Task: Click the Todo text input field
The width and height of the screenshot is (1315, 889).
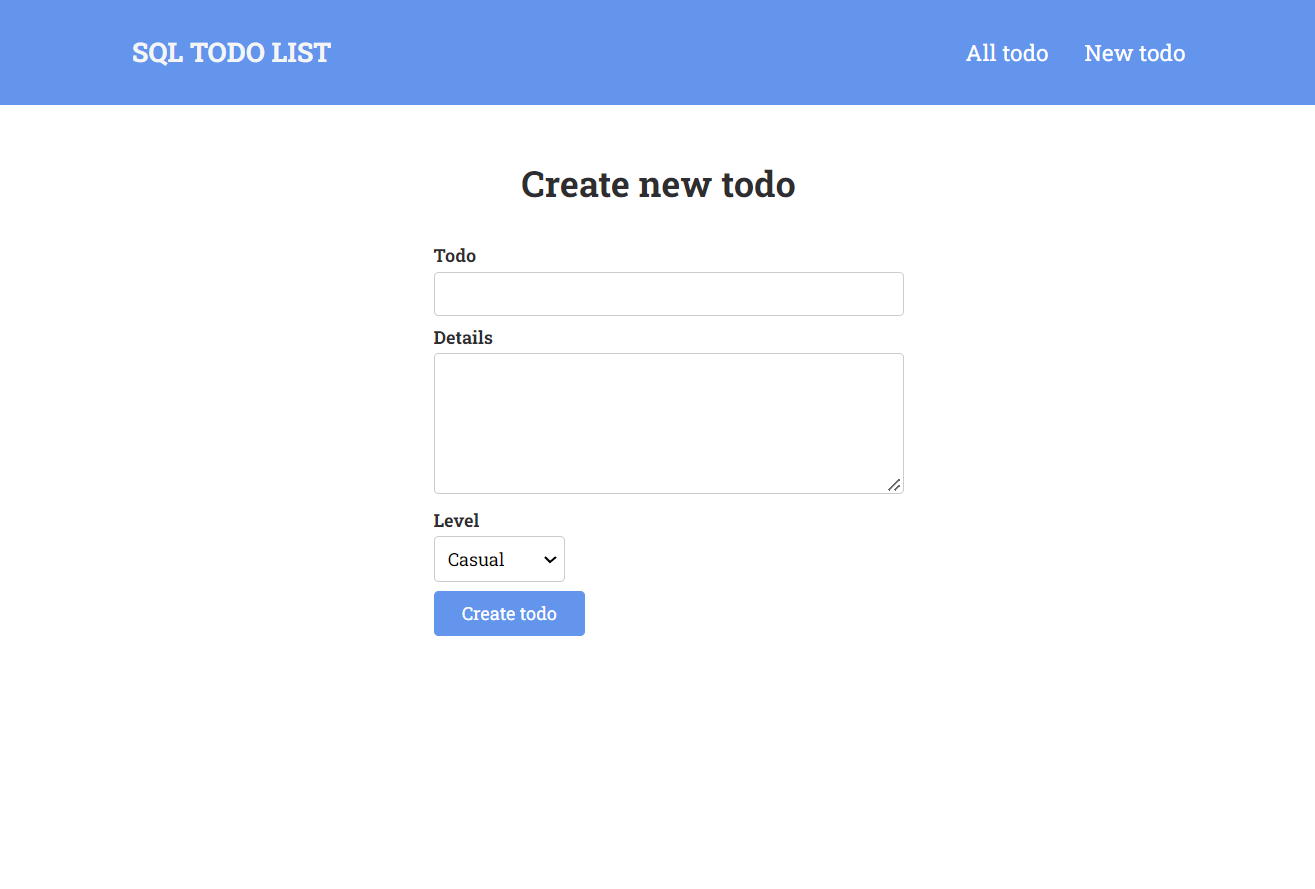Action: coord(668,293)
